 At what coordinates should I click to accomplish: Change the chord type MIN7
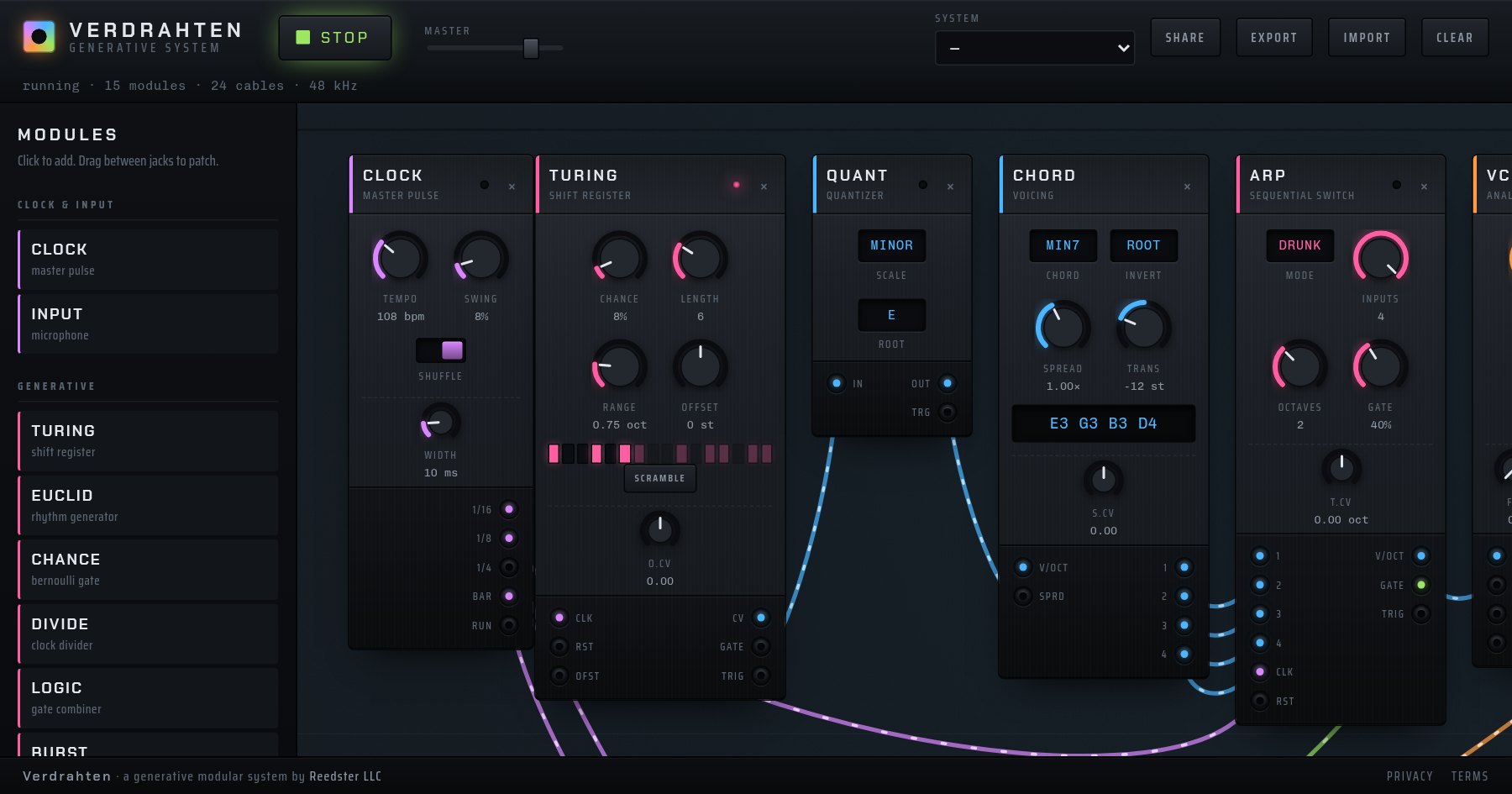point(1063,245)
